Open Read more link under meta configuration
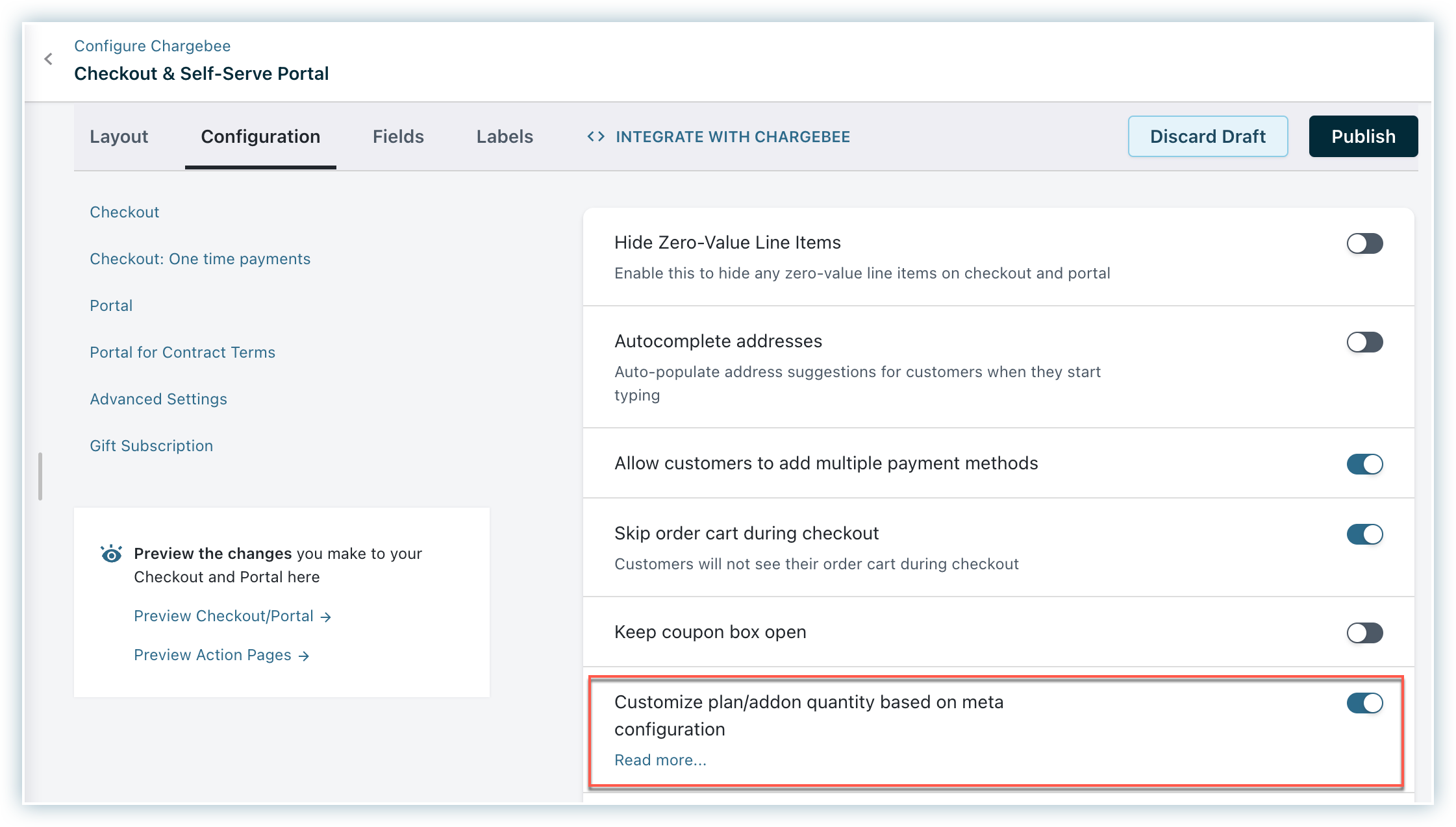The image size is (1456, 827). [660, 760]
